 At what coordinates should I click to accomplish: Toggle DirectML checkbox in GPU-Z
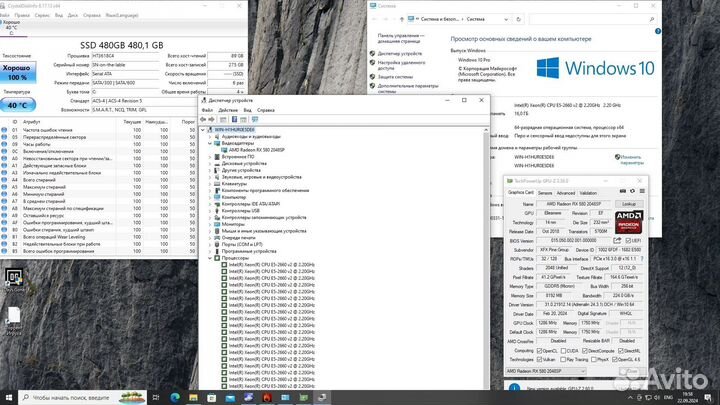(x=621, y=351)
